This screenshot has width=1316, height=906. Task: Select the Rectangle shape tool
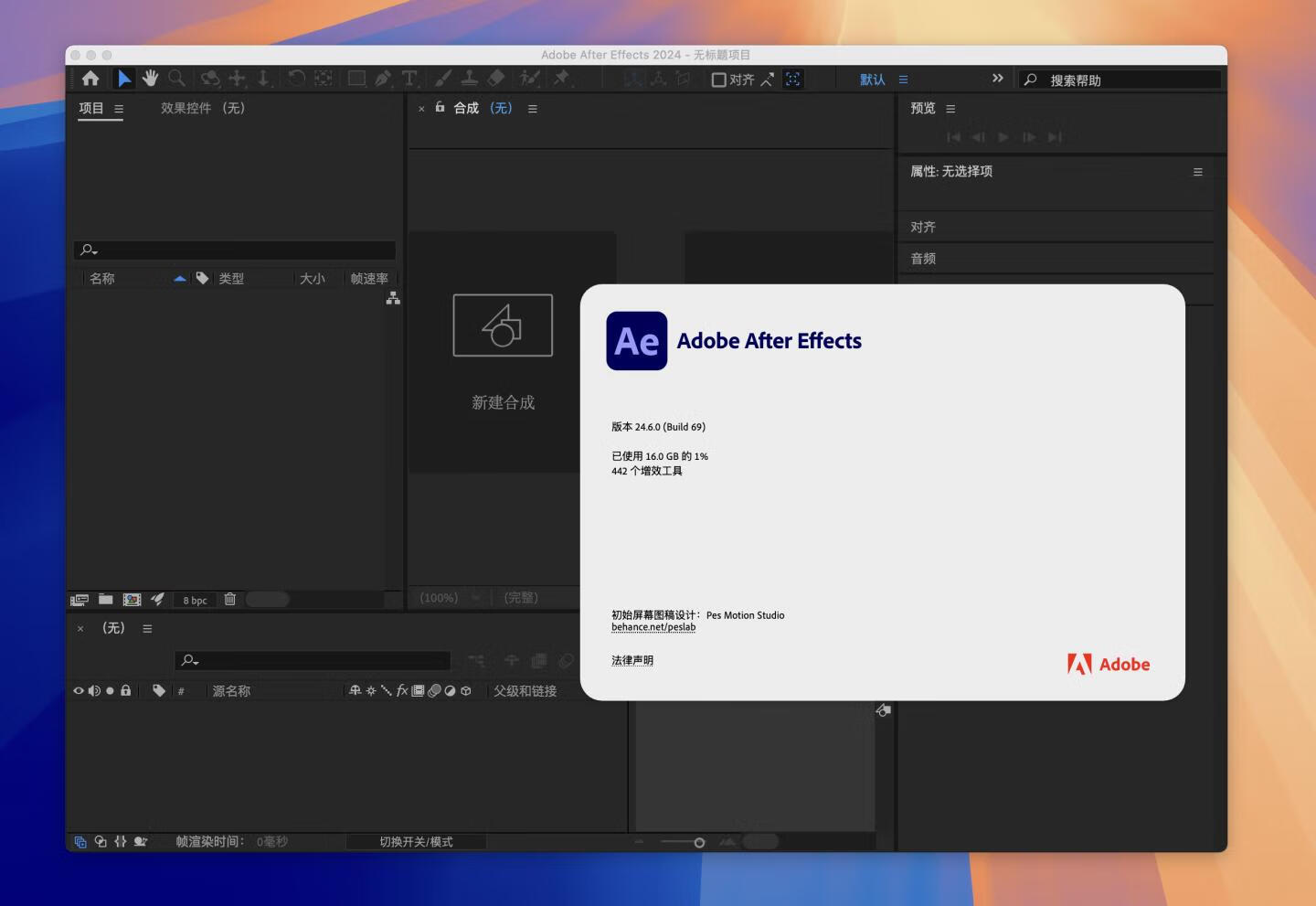356,79
